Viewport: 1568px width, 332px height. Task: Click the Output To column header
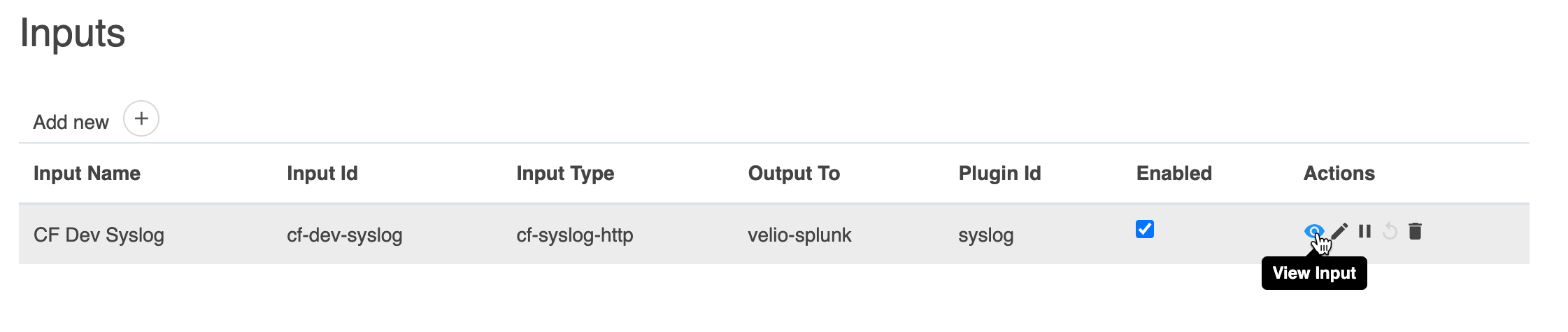tap(794, 174)
